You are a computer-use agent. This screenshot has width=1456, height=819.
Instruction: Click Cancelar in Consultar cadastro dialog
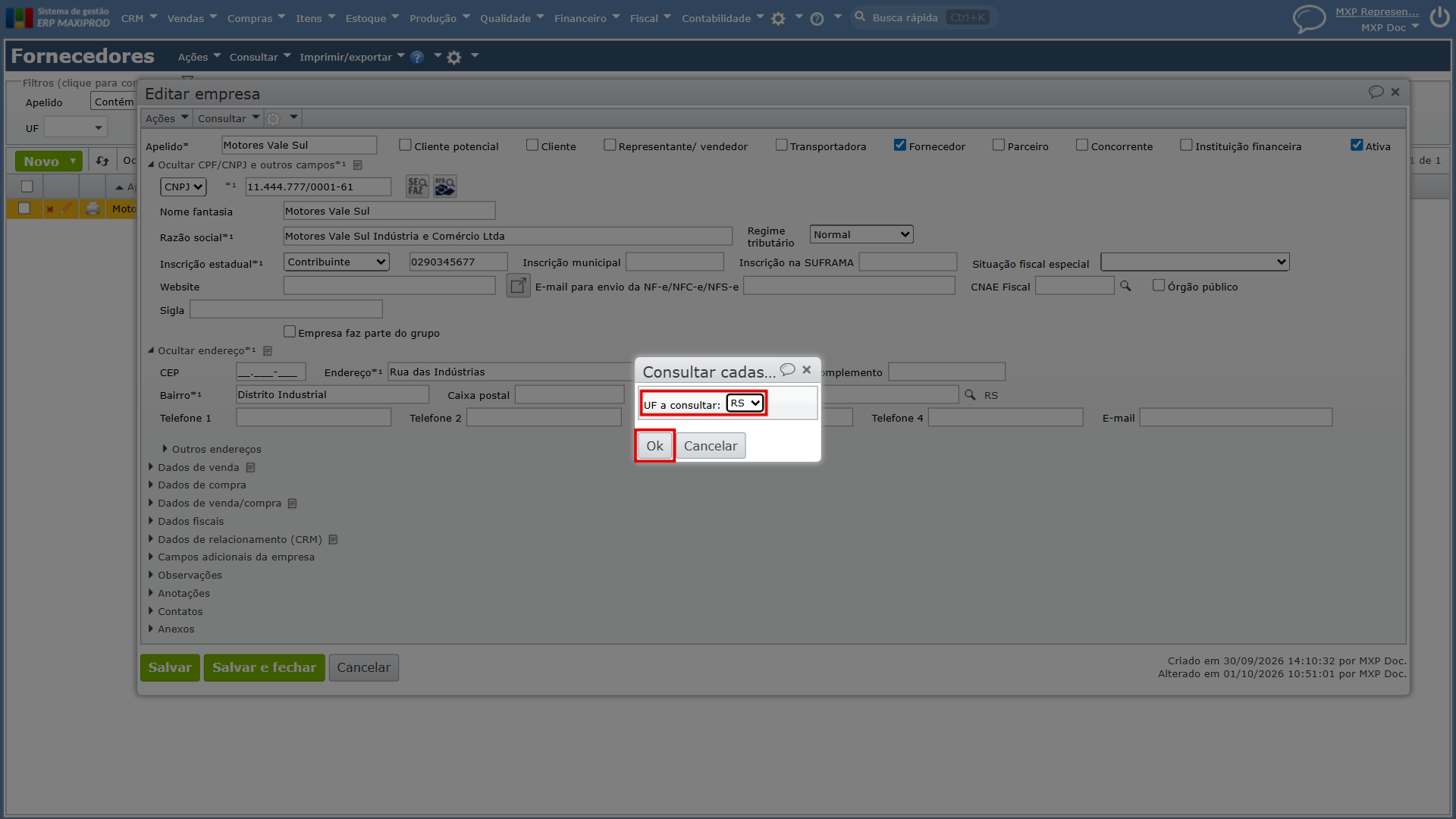click(711, 446)
